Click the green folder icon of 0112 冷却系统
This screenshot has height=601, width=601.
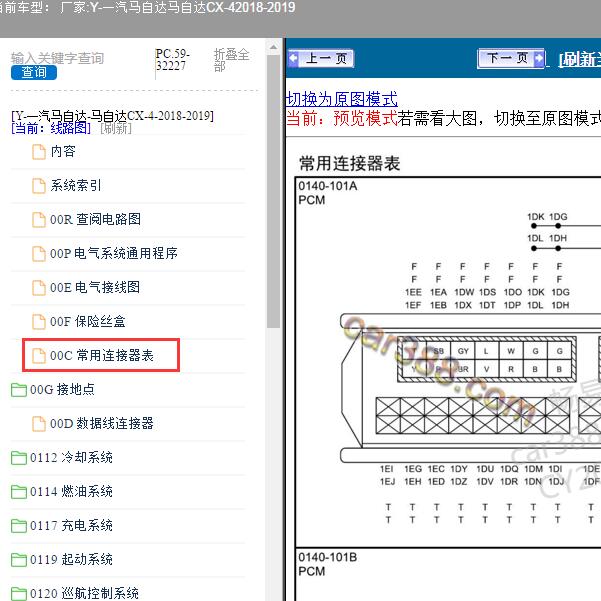pyautogui.click(x=19, y=458)
